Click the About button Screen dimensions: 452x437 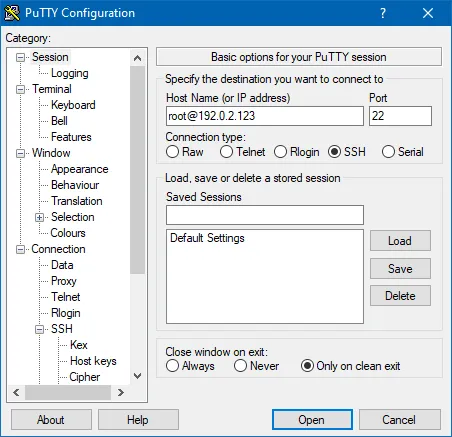(x=51, y=420)
